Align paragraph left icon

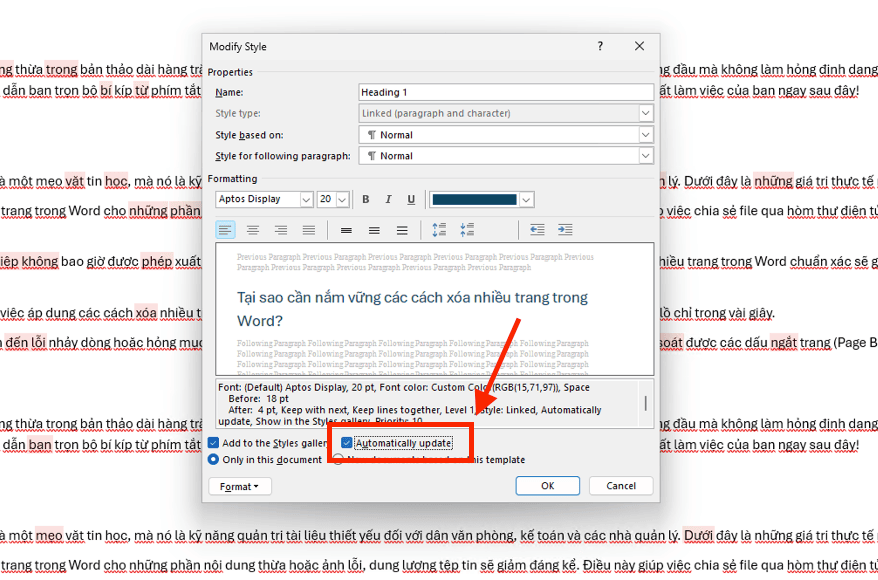pos(225,230)
